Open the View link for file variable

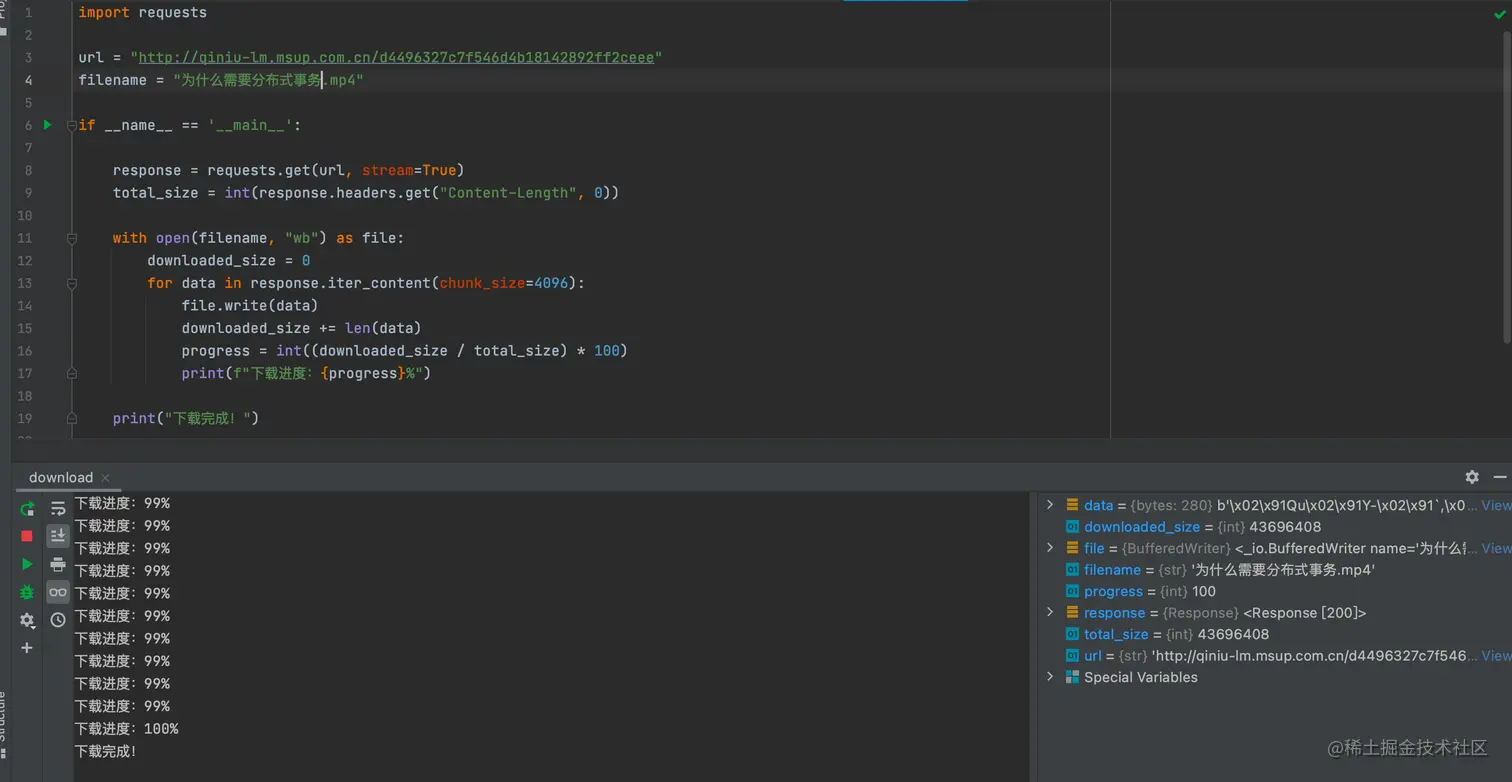[1496, 548]
